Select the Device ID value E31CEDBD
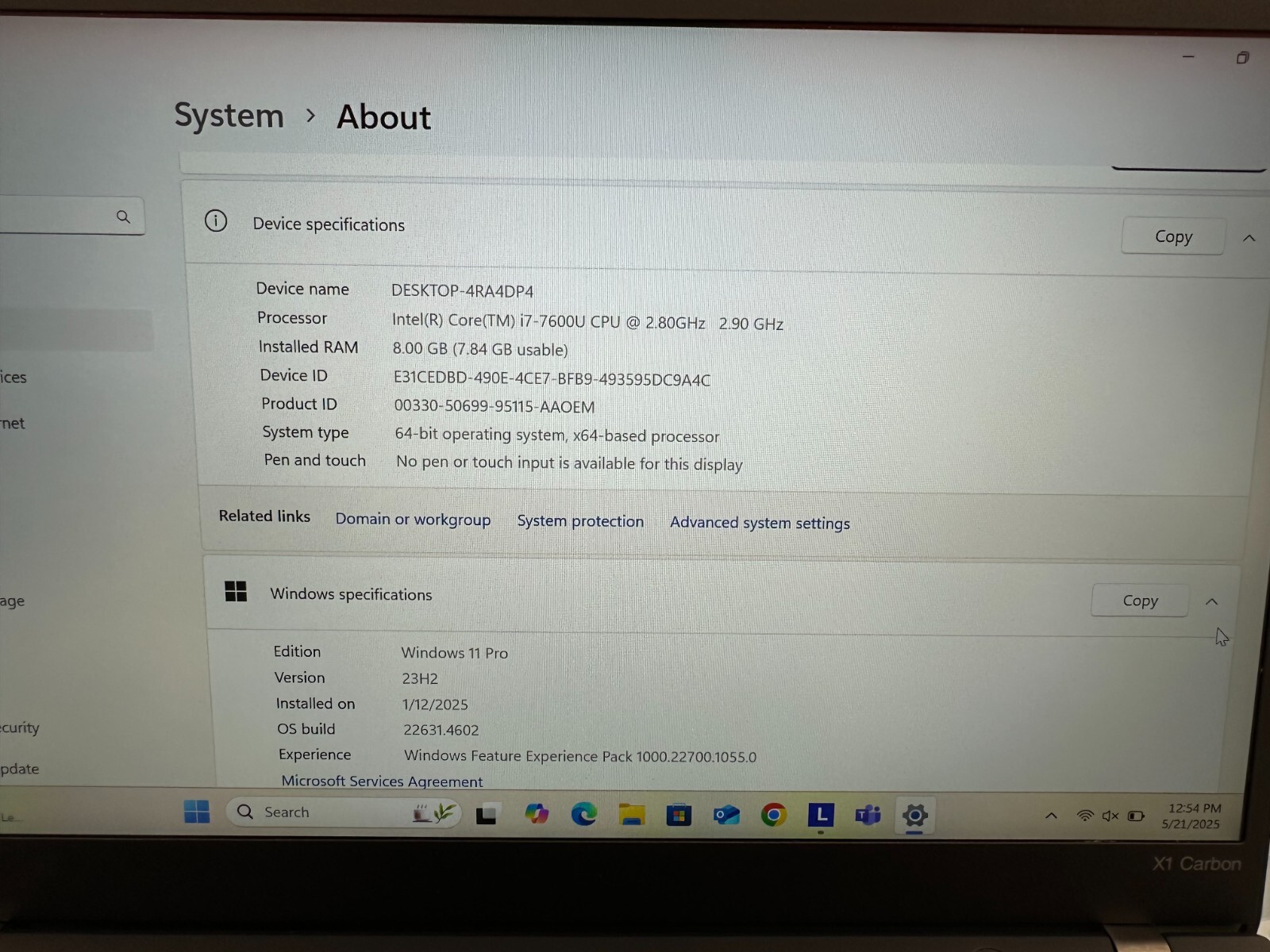The width and height of the screenshot is (1270, 952). pyautogui.click(x=552, y=378)
